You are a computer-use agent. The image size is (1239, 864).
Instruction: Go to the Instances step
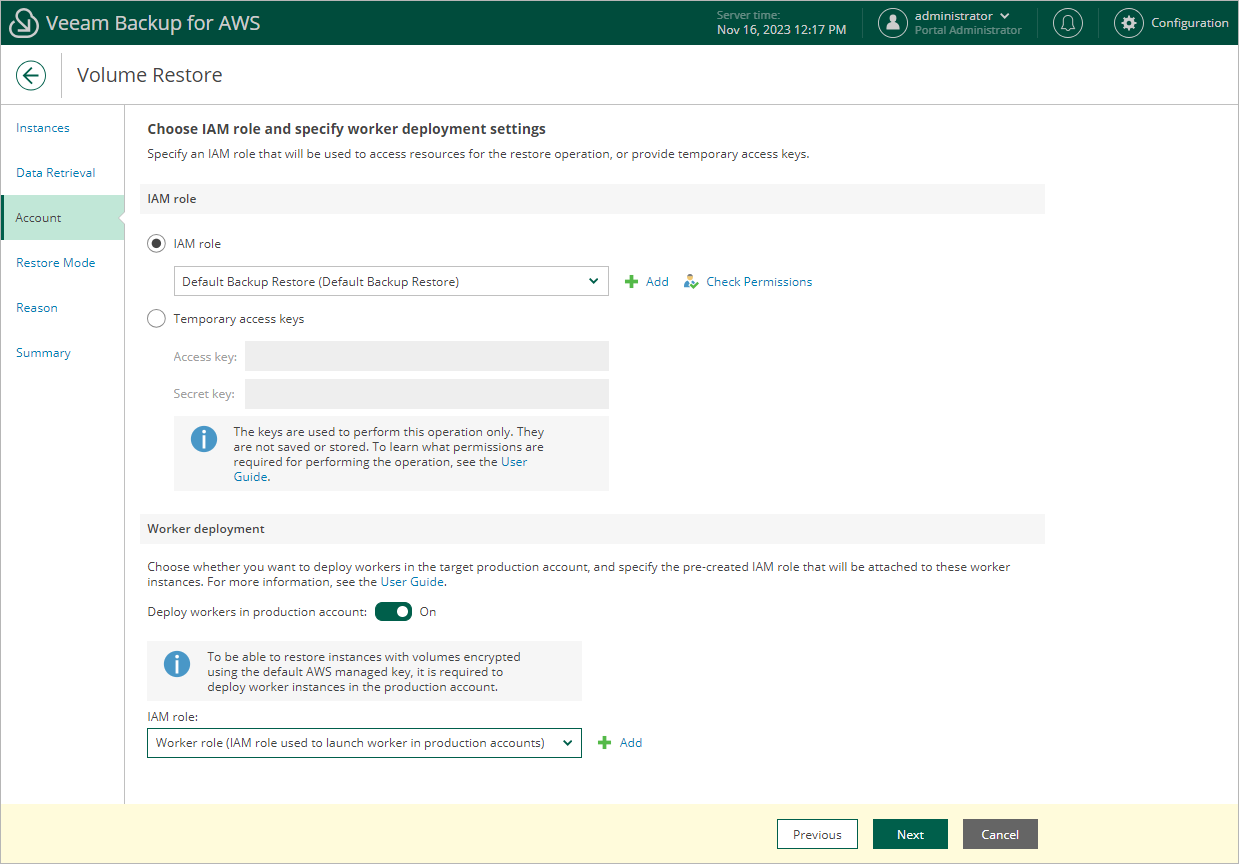pyautogui.click(x=43, y=128)
